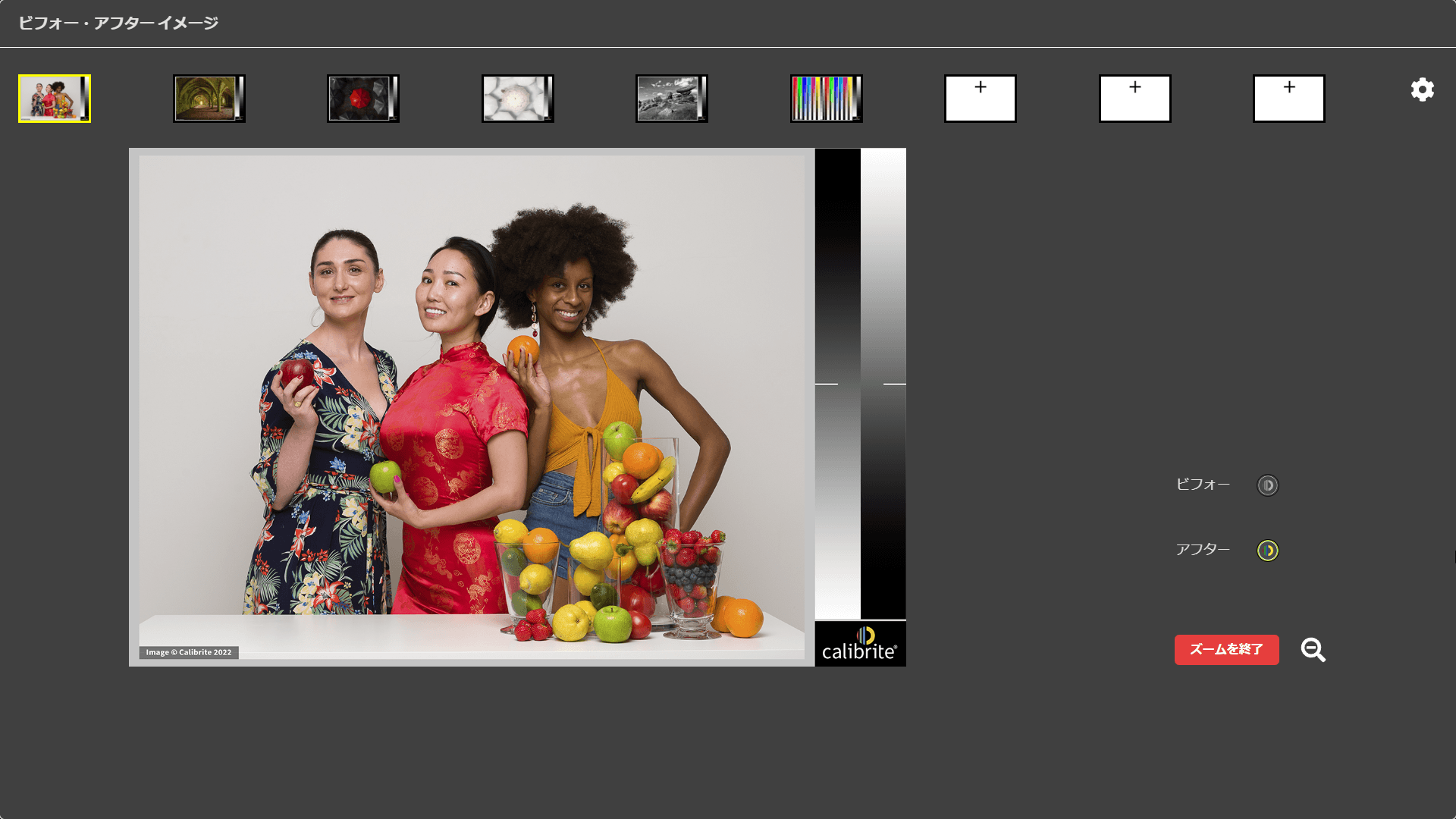
Task: Select the three women portrait thumbnail
Action: click(55, 99)
